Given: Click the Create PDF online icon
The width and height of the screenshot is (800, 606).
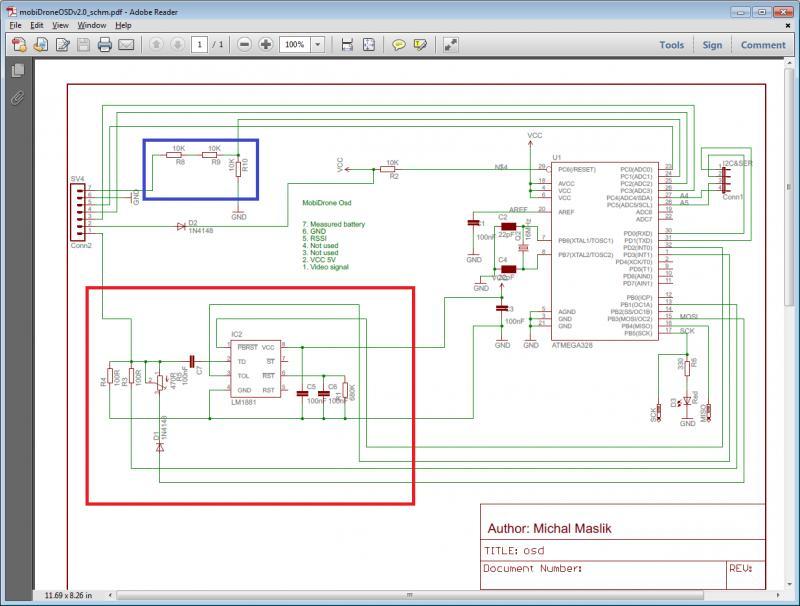Looking at the screenshot, I should coord(18,45).
